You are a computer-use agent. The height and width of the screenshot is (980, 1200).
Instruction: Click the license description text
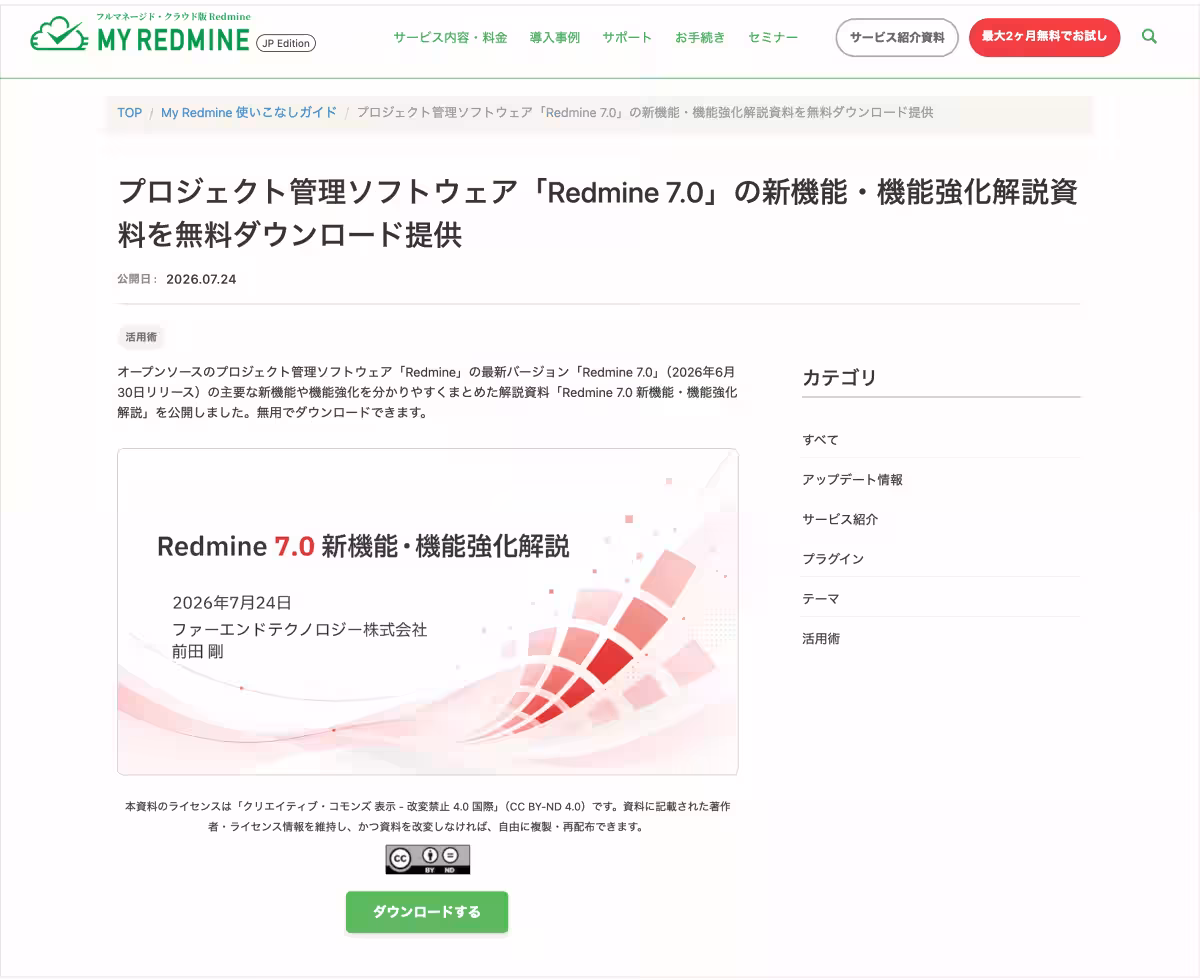[427, 816]
